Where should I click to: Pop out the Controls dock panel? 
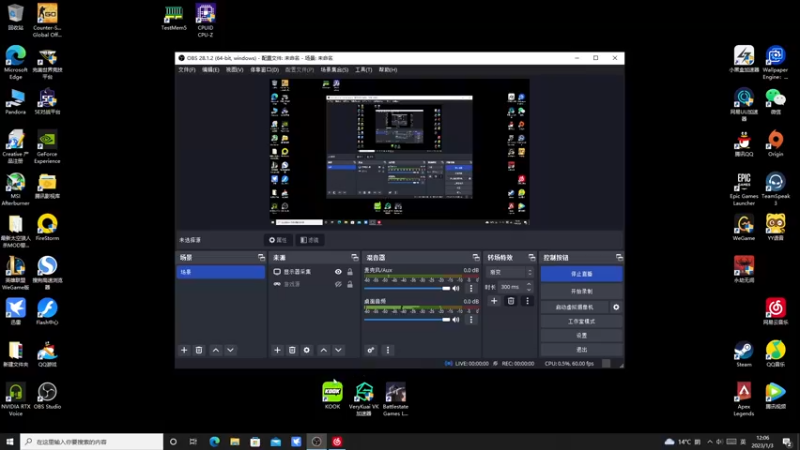619,258
